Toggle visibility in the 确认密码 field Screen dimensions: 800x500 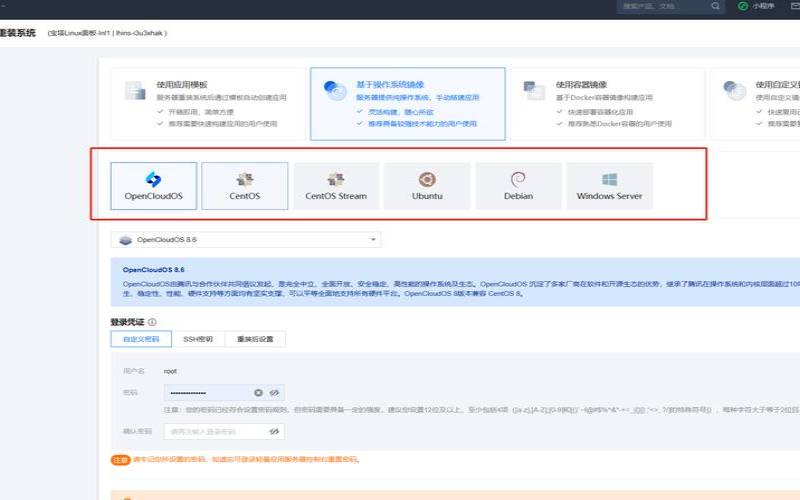point(273,431)
